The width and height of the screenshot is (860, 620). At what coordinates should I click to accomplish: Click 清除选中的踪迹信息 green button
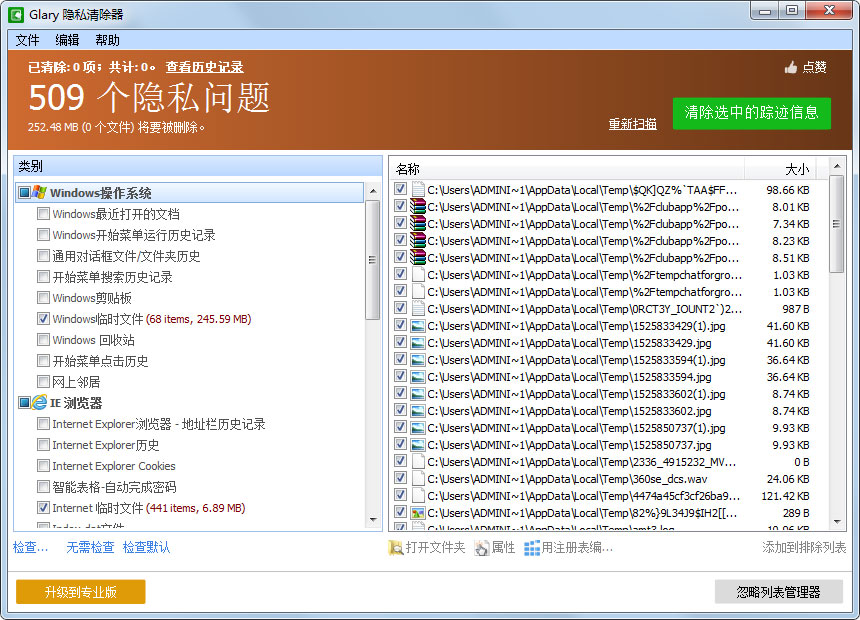click(x=751, y=113)
